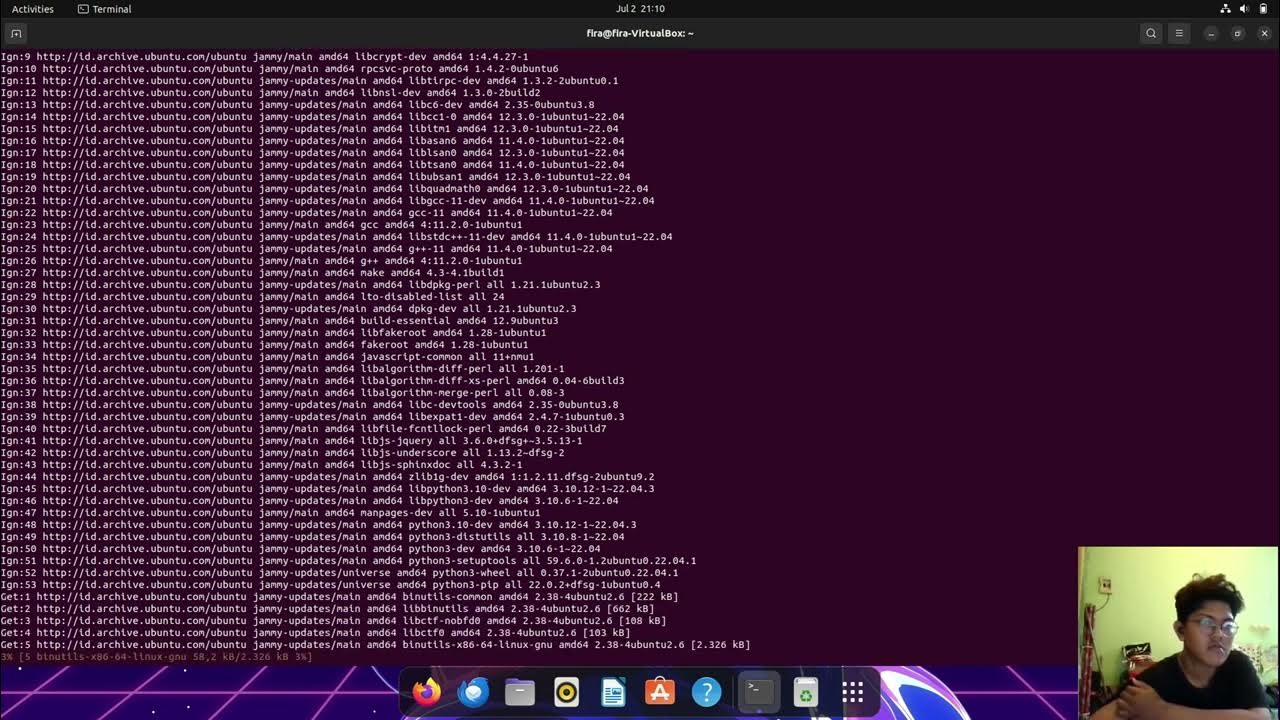Select the Terminal icon in the dock
1280x720 pixels.
click(x=759, y=692)
